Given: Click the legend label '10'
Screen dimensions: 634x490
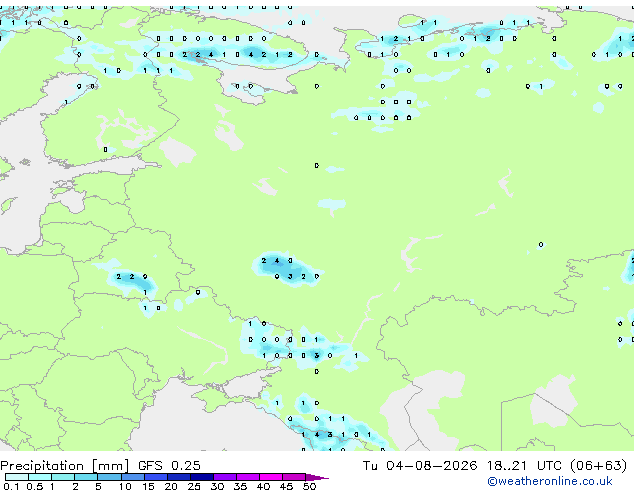Looking at the screenshot, I should 125,486.
